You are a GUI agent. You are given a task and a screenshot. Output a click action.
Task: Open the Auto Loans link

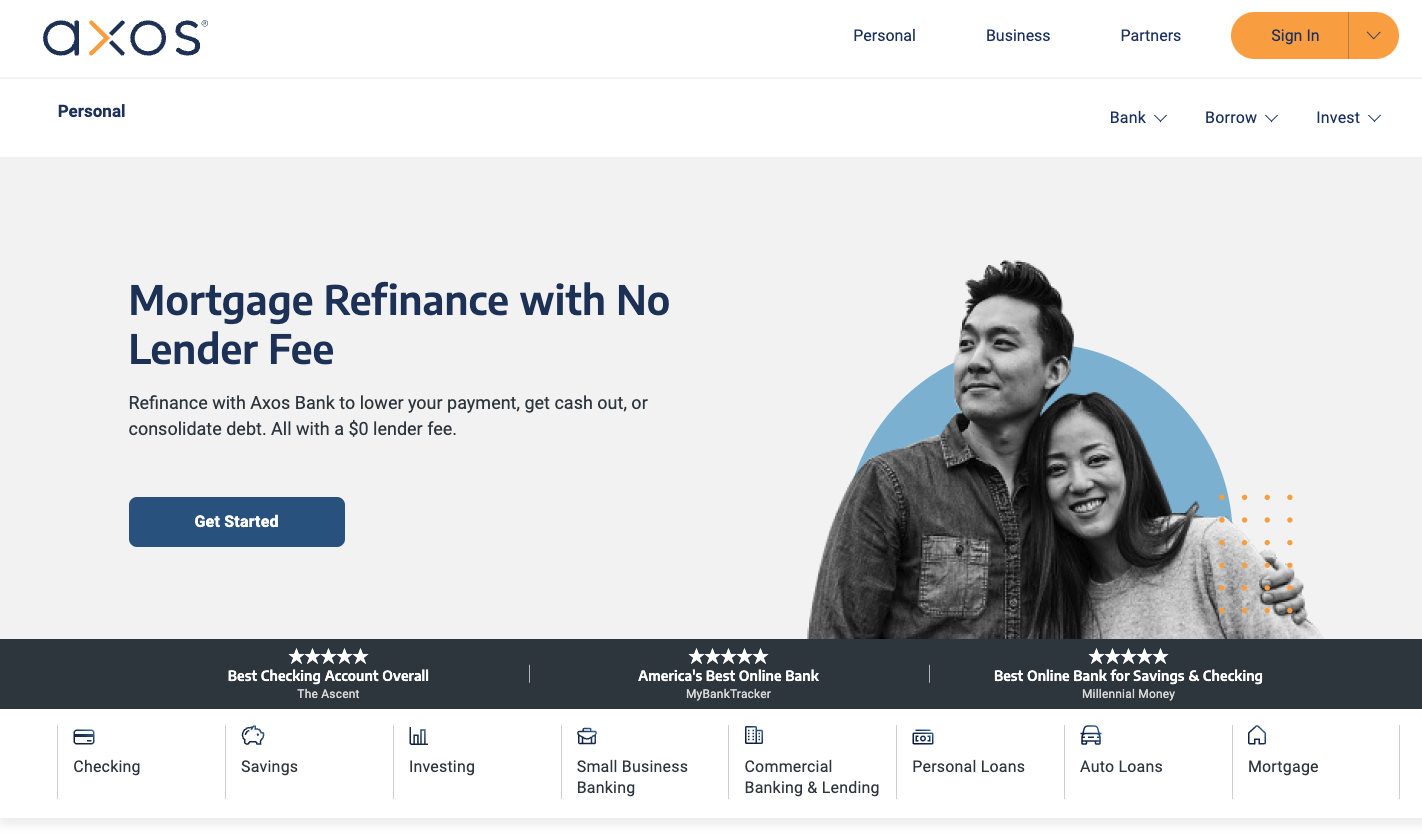click(x=1121, y=767)
